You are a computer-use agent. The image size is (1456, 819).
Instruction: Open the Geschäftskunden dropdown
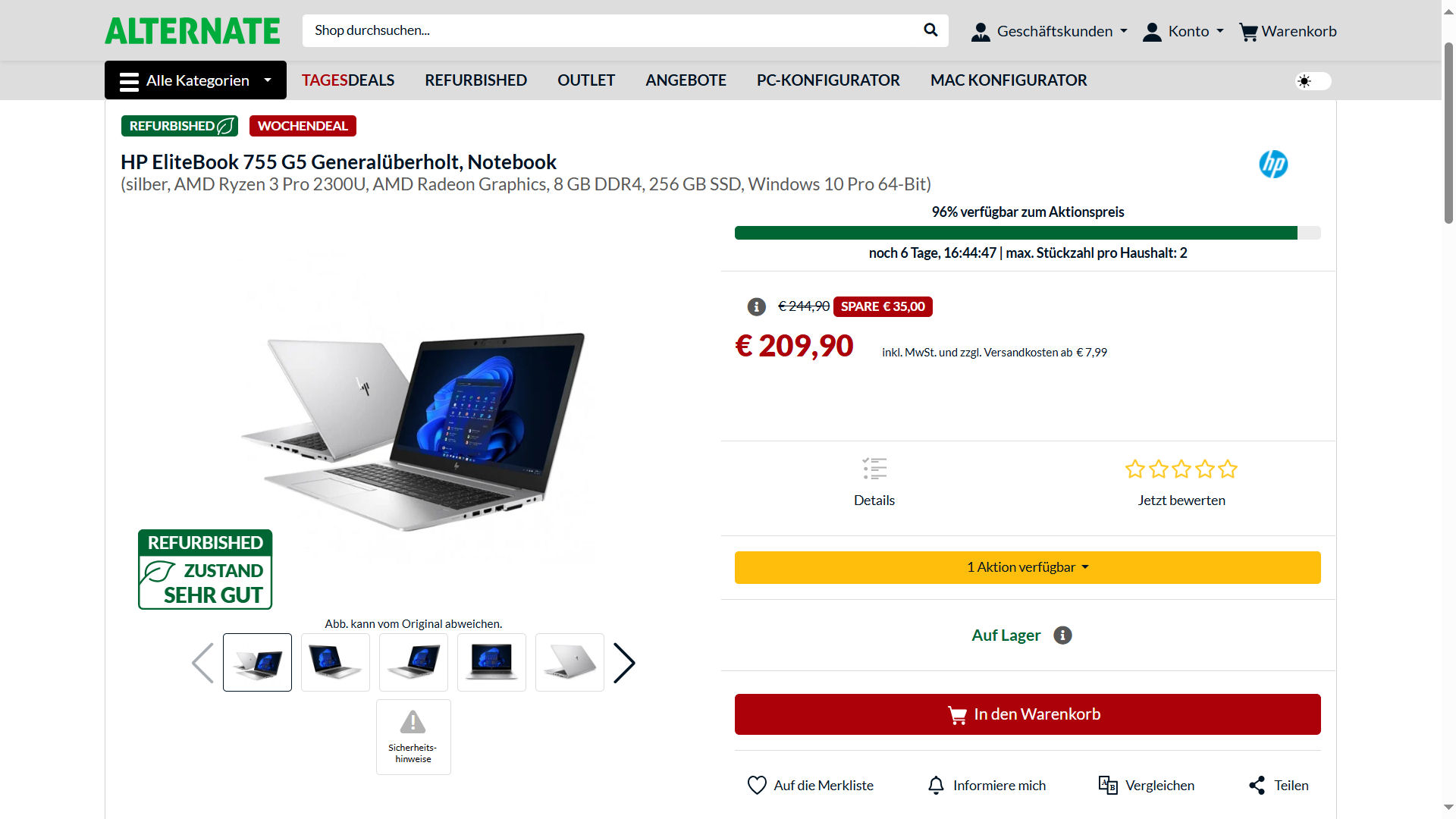click(1050, 31)
